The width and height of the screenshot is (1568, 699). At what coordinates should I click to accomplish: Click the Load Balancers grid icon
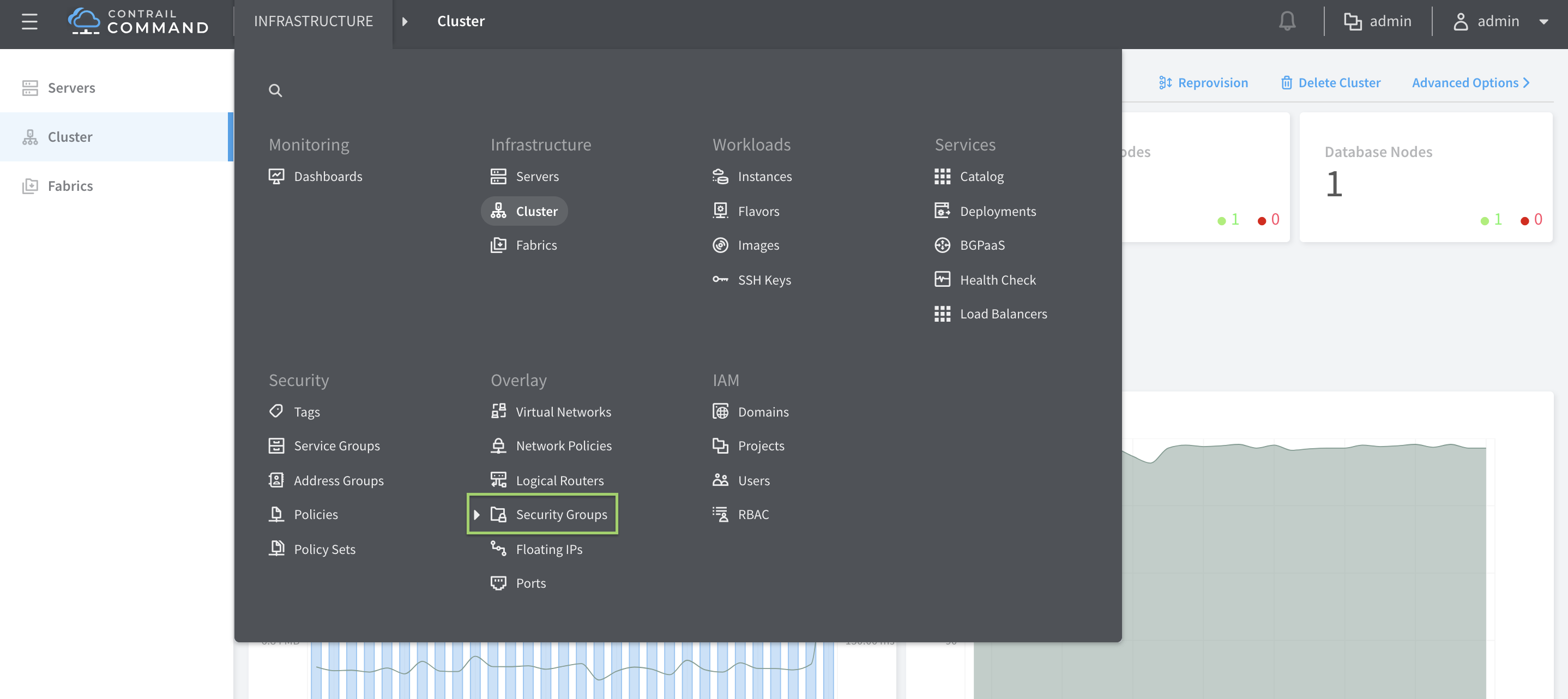942,314
